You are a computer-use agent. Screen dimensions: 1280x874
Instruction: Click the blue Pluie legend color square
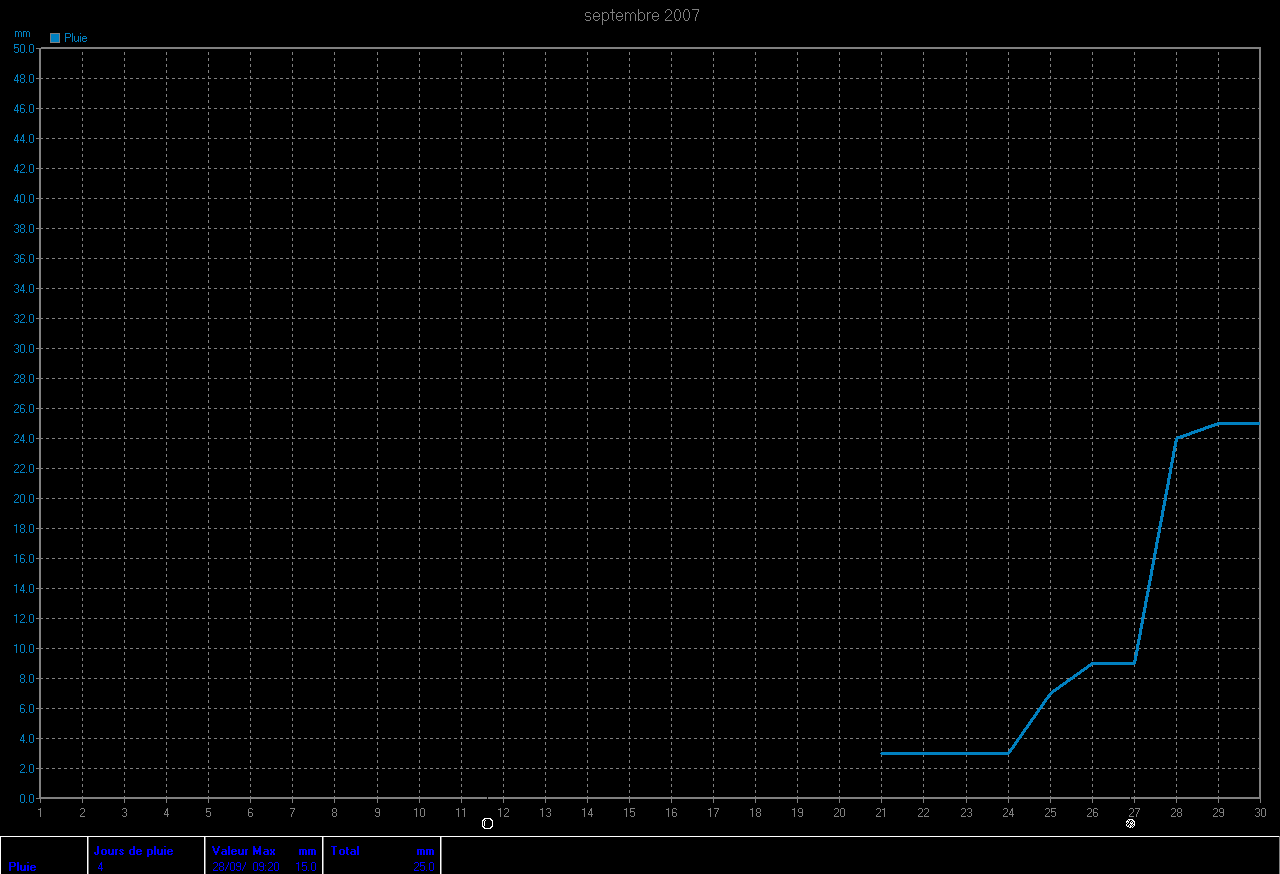pos(55,38)
